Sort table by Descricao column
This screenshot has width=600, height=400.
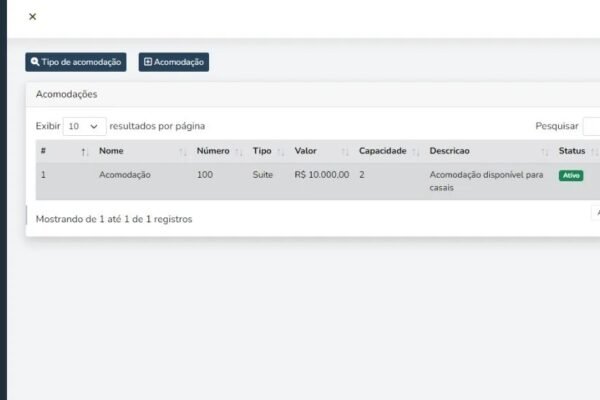450,151
